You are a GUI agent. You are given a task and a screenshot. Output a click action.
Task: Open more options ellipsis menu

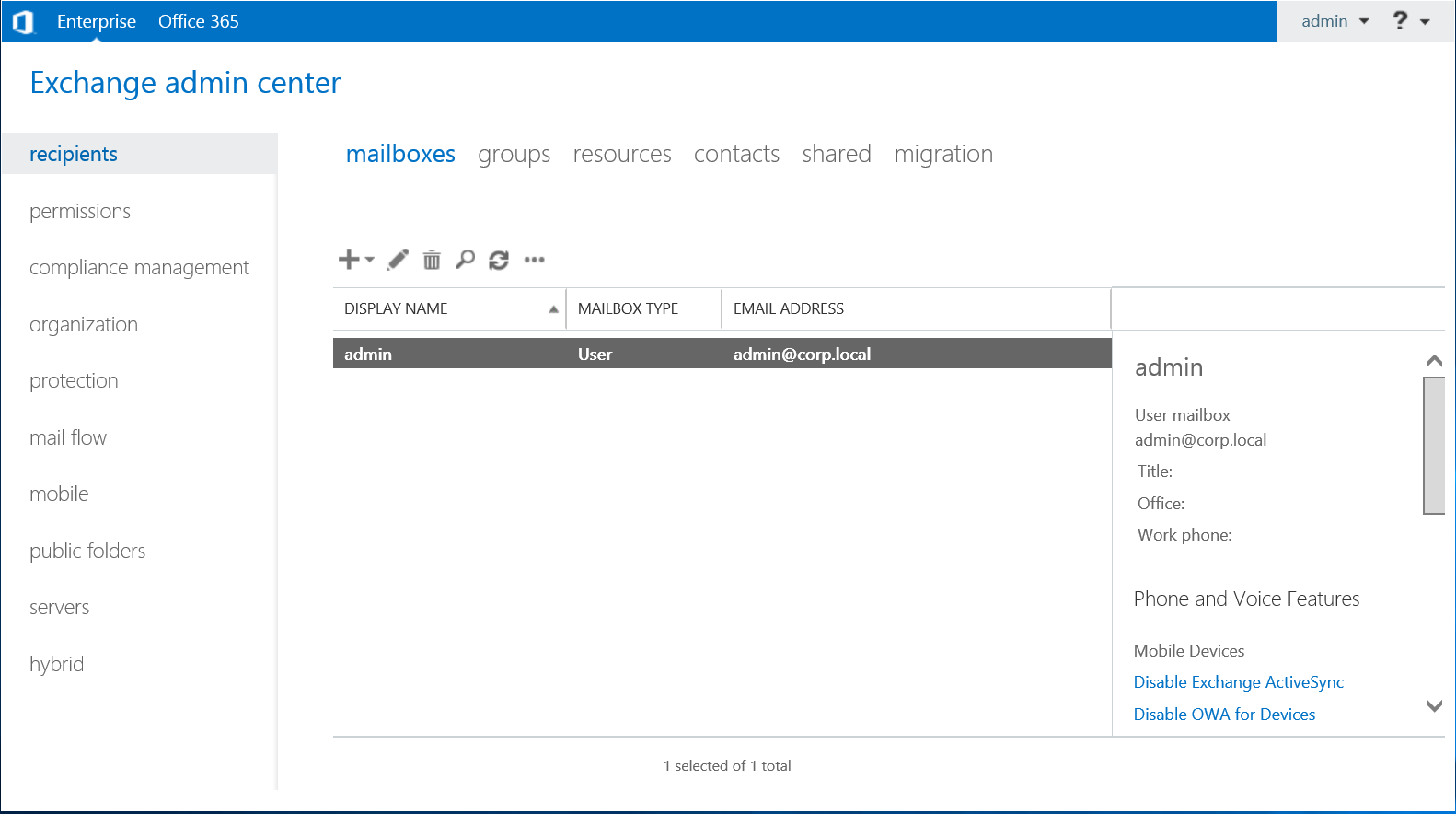tap(535, 260)
